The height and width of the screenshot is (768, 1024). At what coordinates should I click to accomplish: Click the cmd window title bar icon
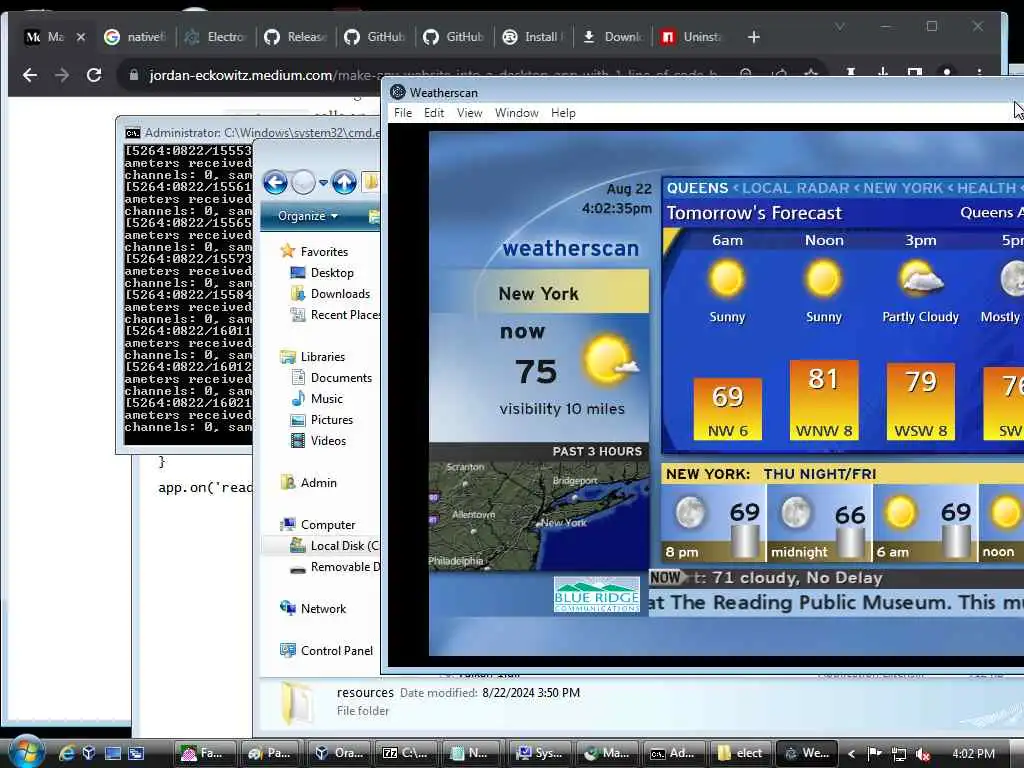point(133,133)
